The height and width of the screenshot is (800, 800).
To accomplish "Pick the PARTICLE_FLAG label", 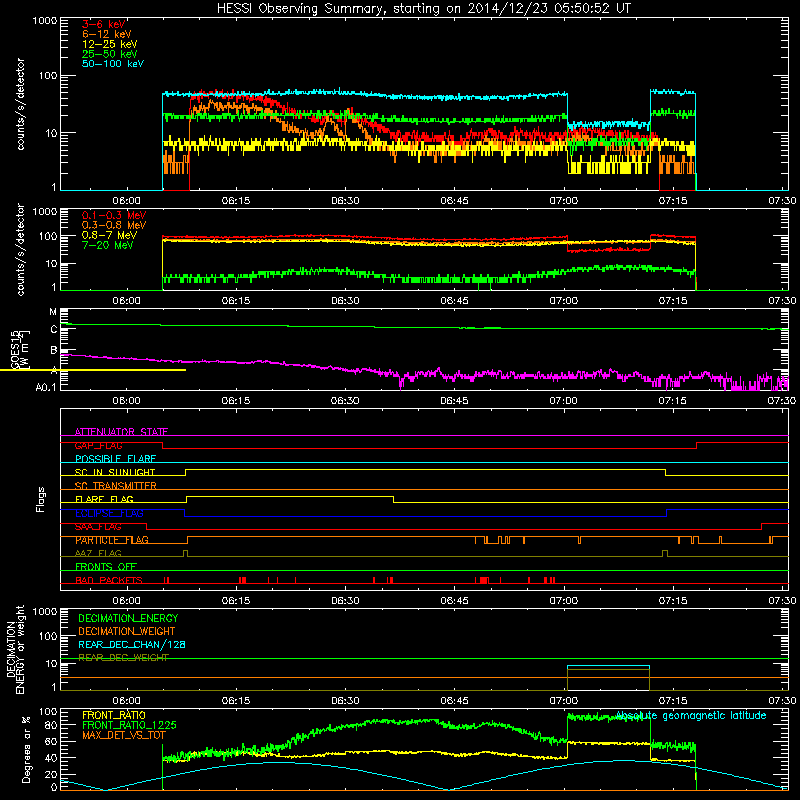I will tap(112, 540).
